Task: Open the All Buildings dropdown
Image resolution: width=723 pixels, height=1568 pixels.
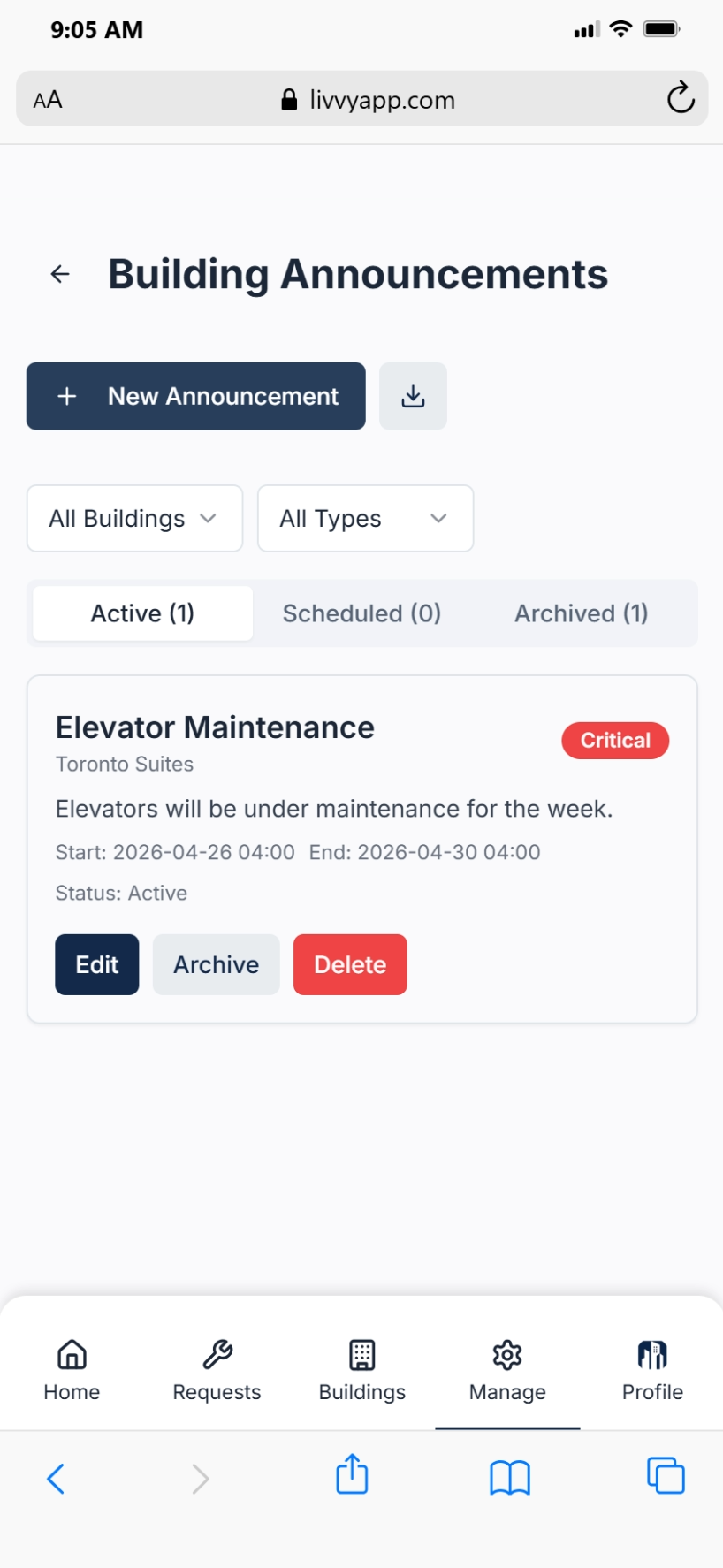Action: (133, 519)
